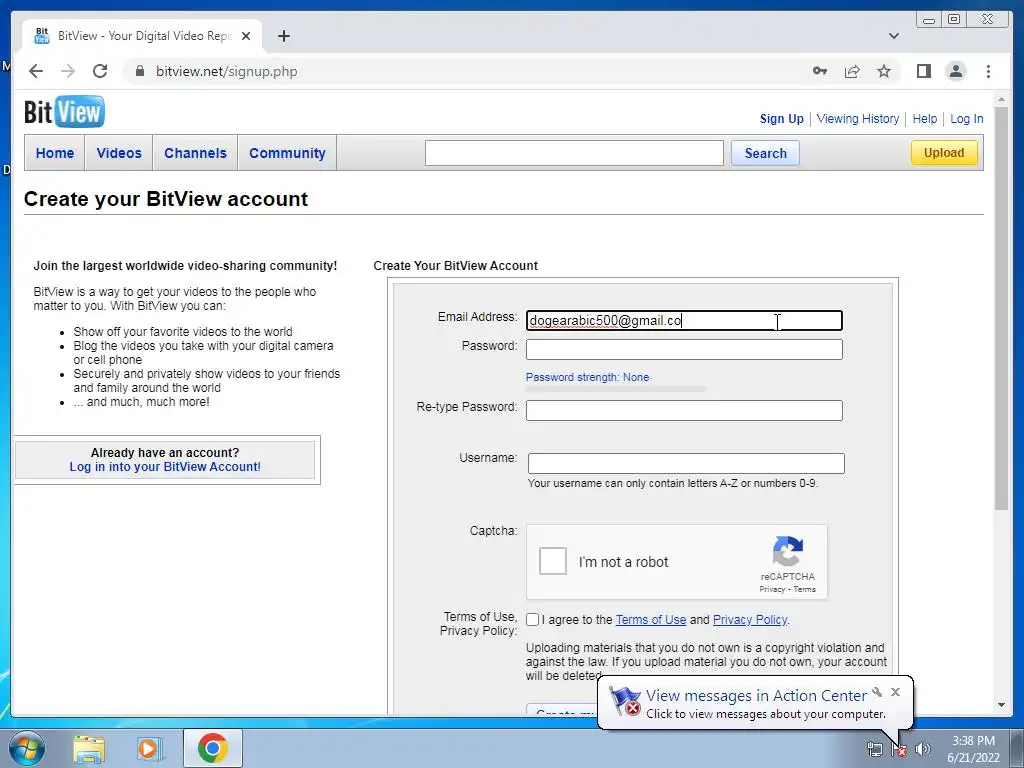Viewport: 1024px width, 768px height.
Task: Click the Log In link
Action: point(967,119)
